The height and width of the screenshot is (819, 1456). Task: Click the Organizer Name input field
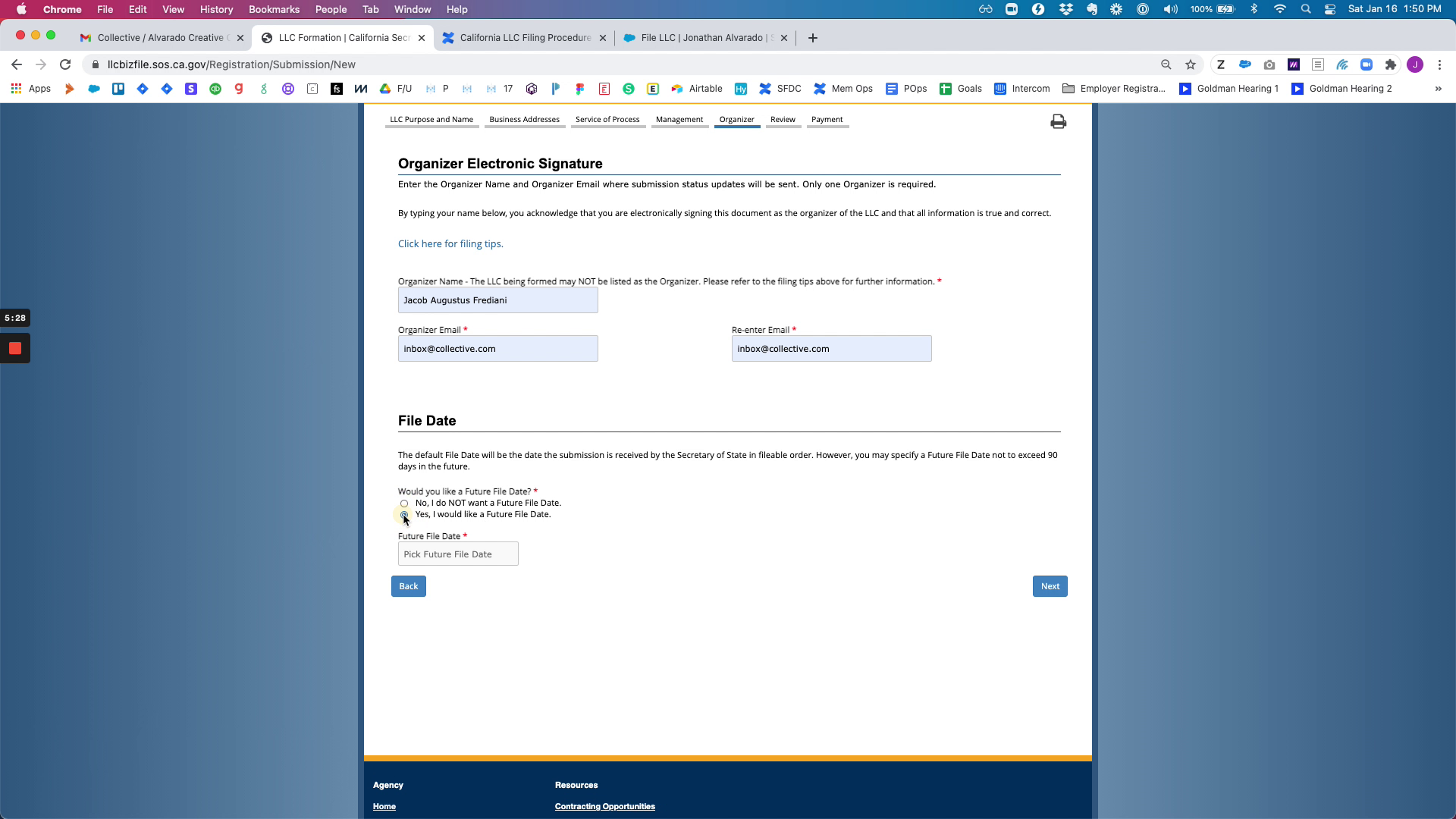[497, 300]
